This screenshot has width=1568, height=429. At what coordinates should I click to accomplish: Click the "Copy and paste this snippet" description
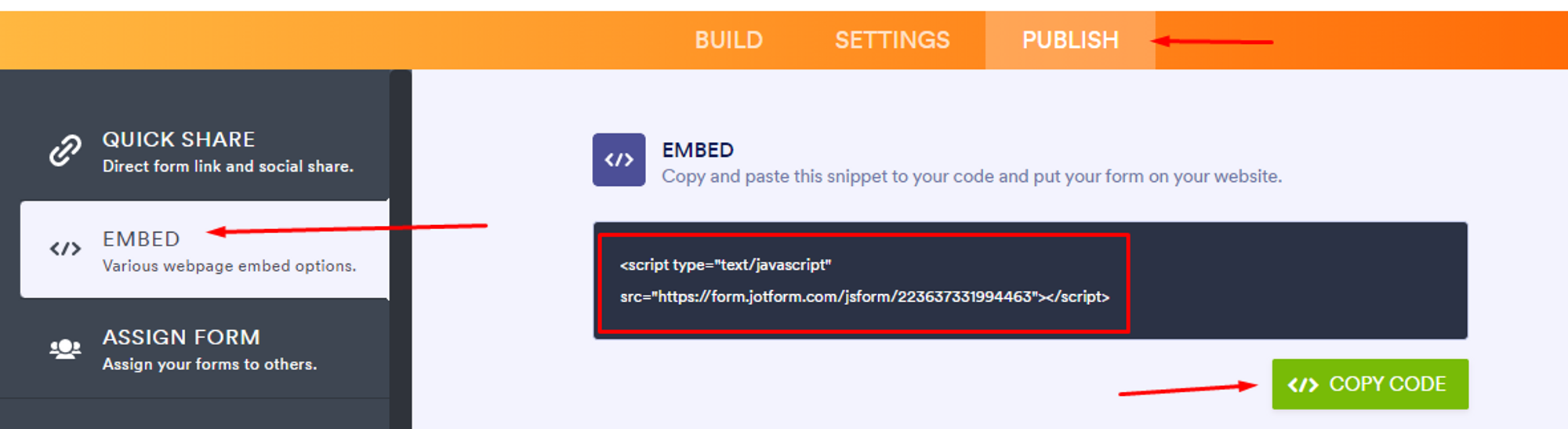(x=971, y=176)
